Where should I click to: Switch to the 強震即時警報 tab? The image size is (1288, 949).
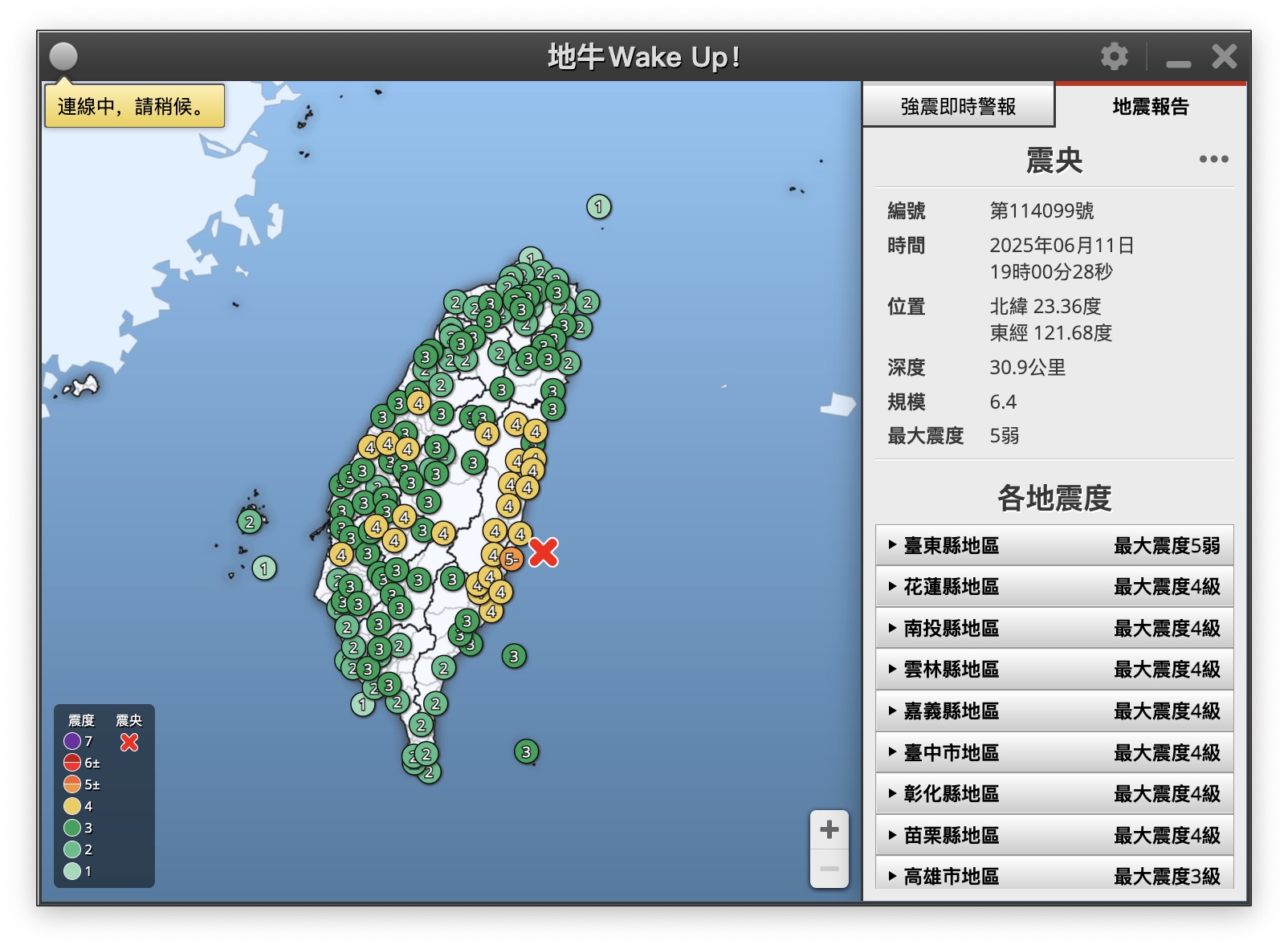[959, 106]
